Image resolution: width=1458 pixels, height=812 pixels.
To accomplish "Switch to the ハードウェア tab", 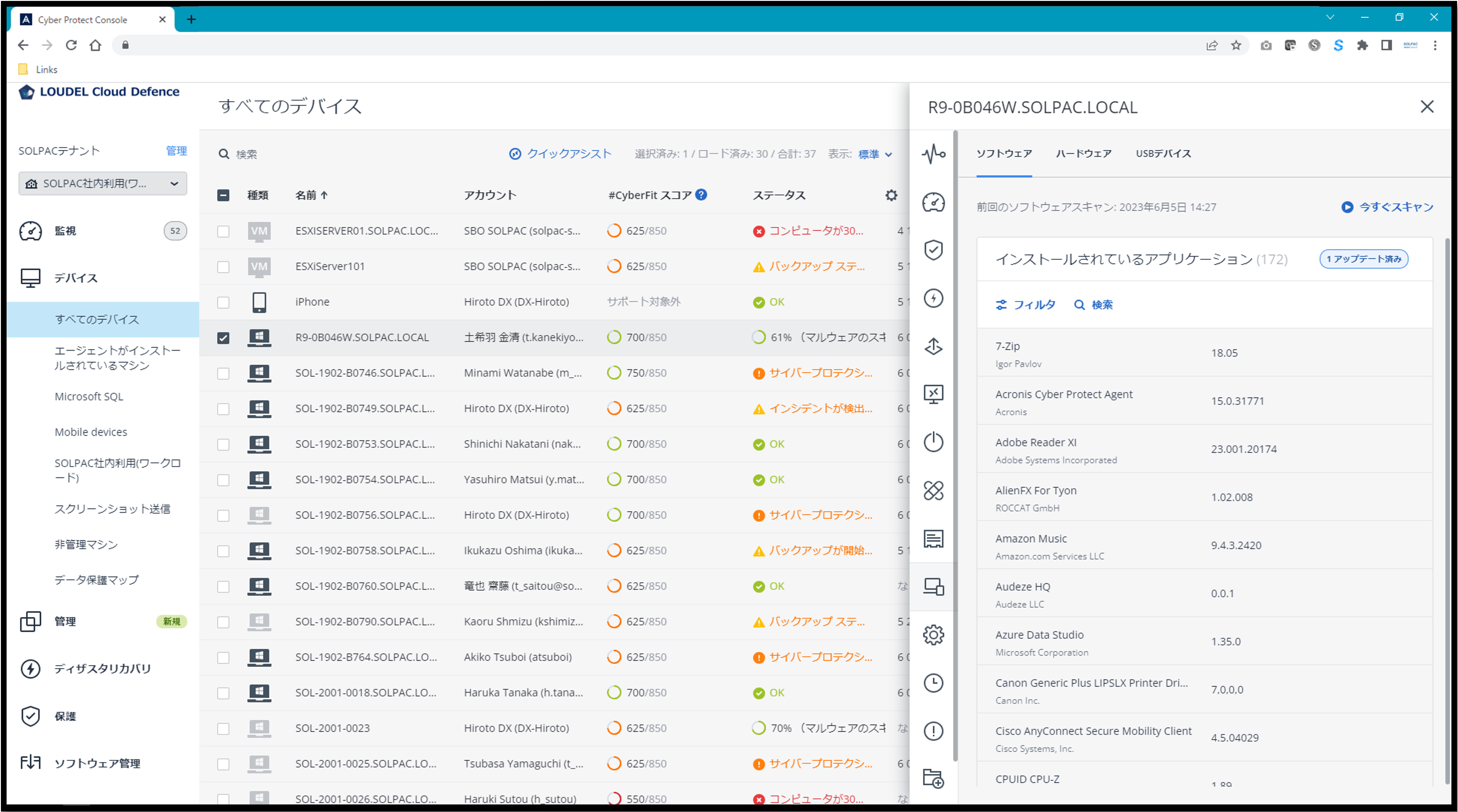I will pyautogui.click(x=1083, y=153).
